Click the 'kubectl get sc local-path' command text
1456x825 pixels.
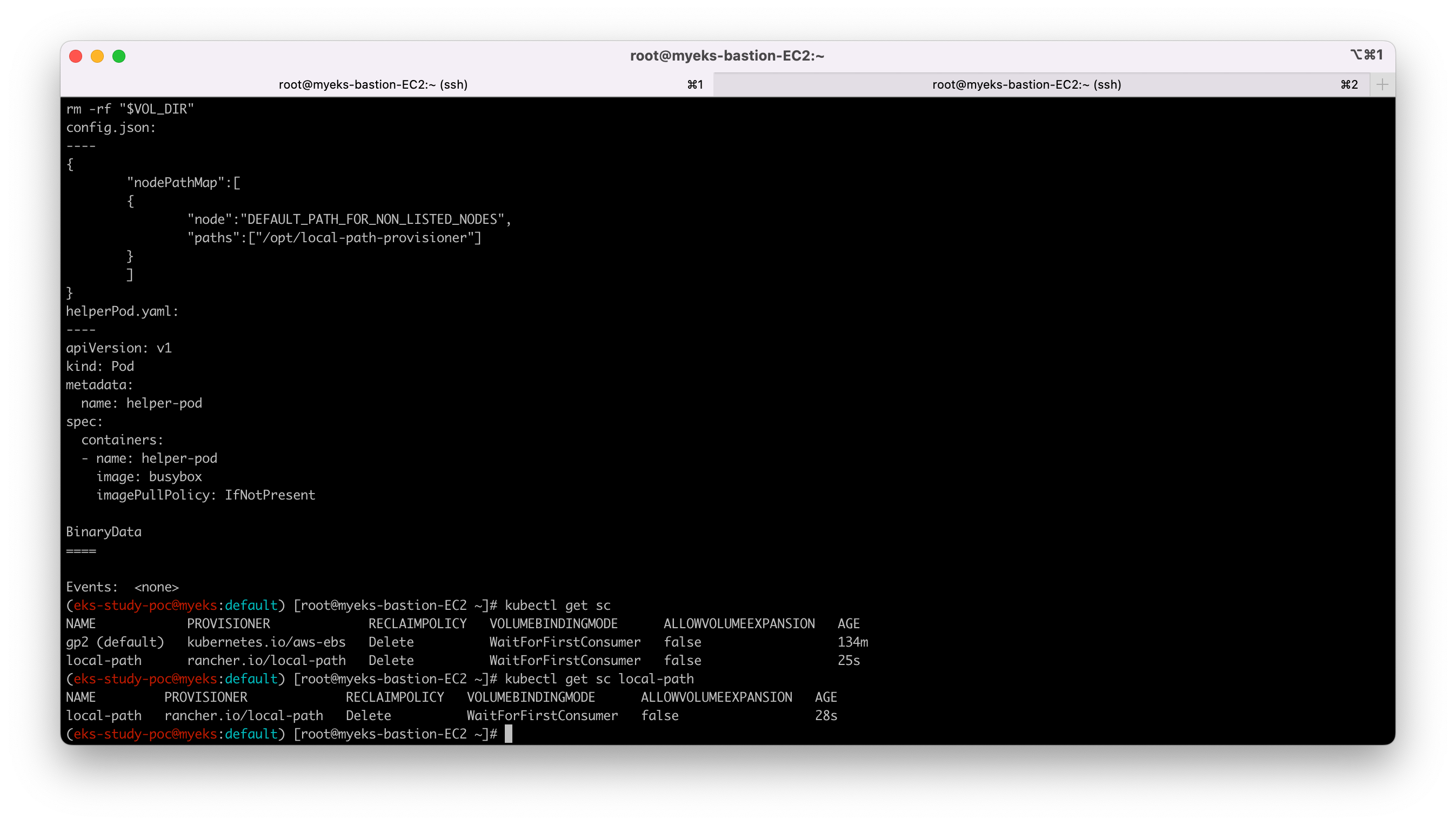599,679
